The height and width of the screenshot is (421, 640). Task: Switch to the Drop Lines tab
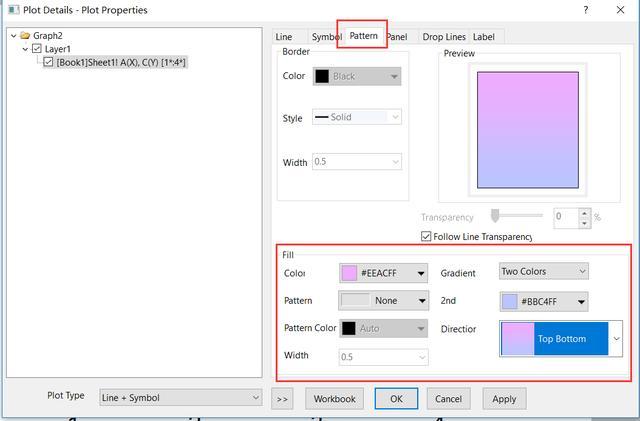(444, 37)
